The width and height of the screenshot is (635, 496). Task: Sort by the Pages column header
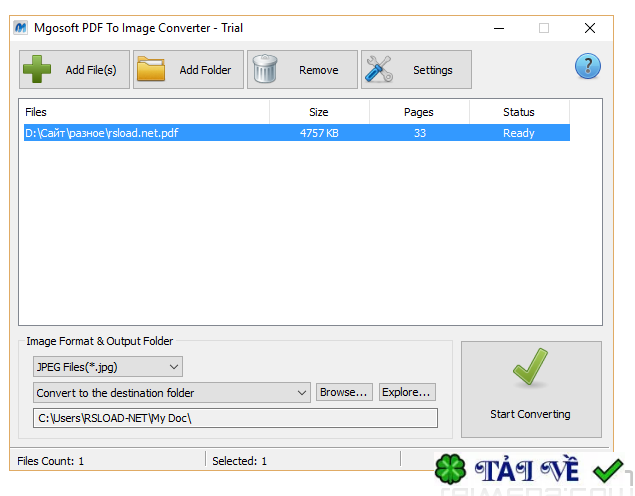tap(419, 112)
